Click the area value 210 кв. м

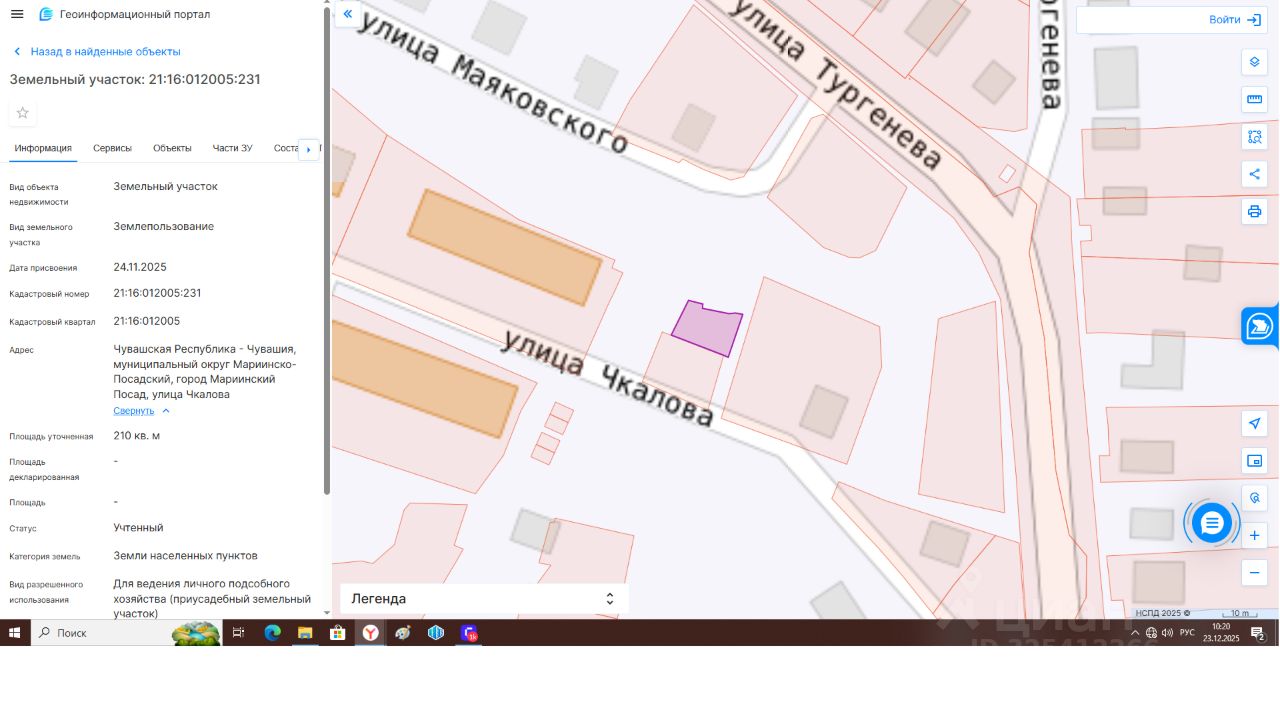pyautogui.click(x=137, y=436)
